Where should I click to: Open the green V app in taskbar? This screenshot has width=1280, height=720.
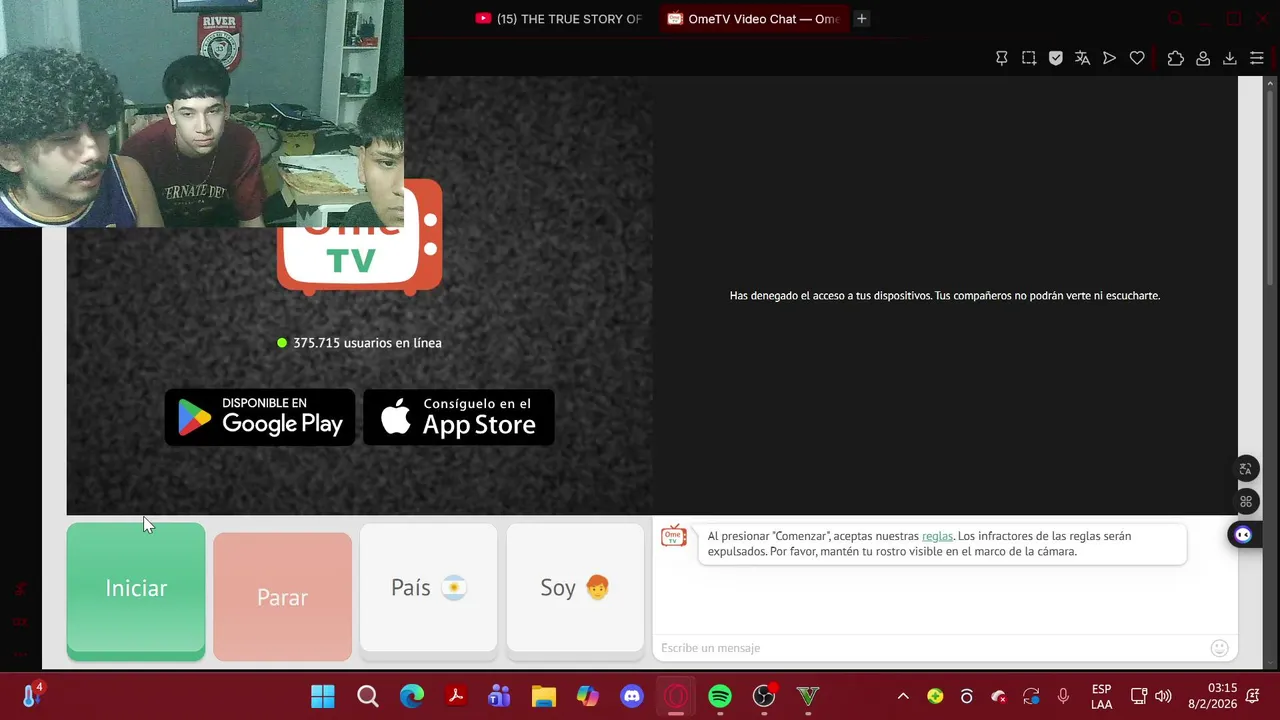point(808,696)
